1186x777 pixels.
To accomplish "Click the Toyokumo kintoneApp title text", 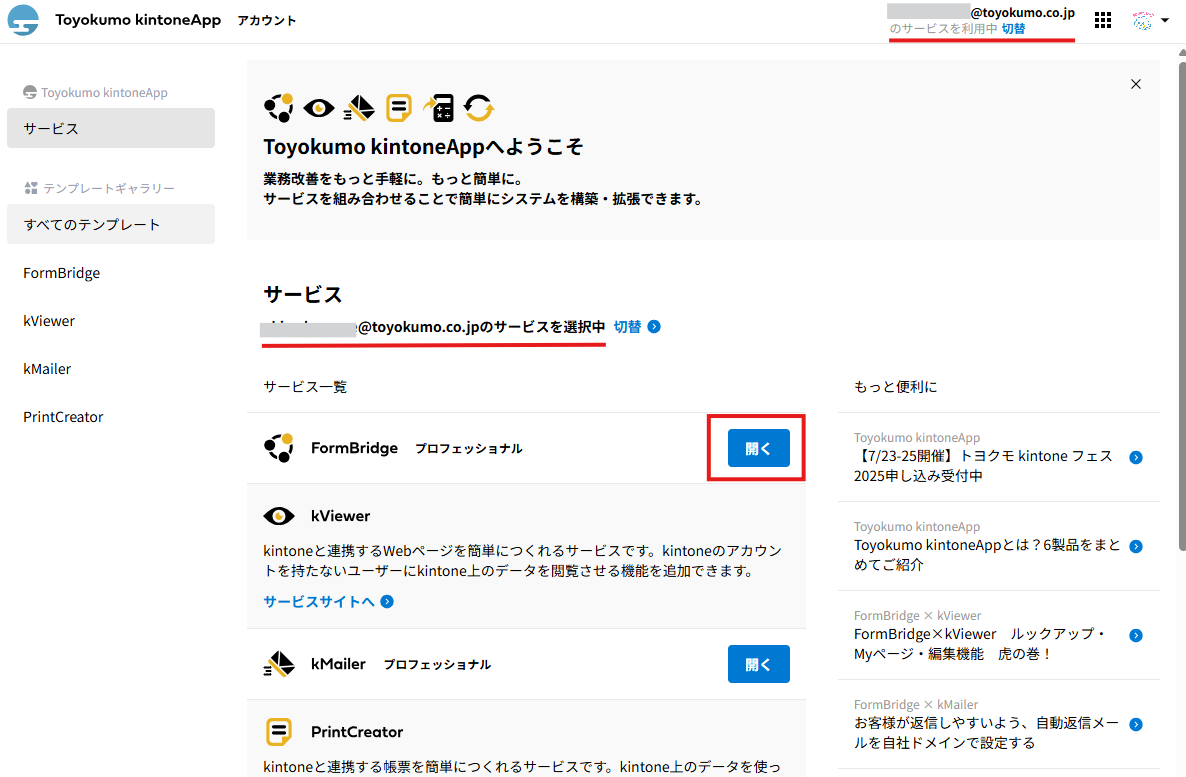I will pos(138,20).
